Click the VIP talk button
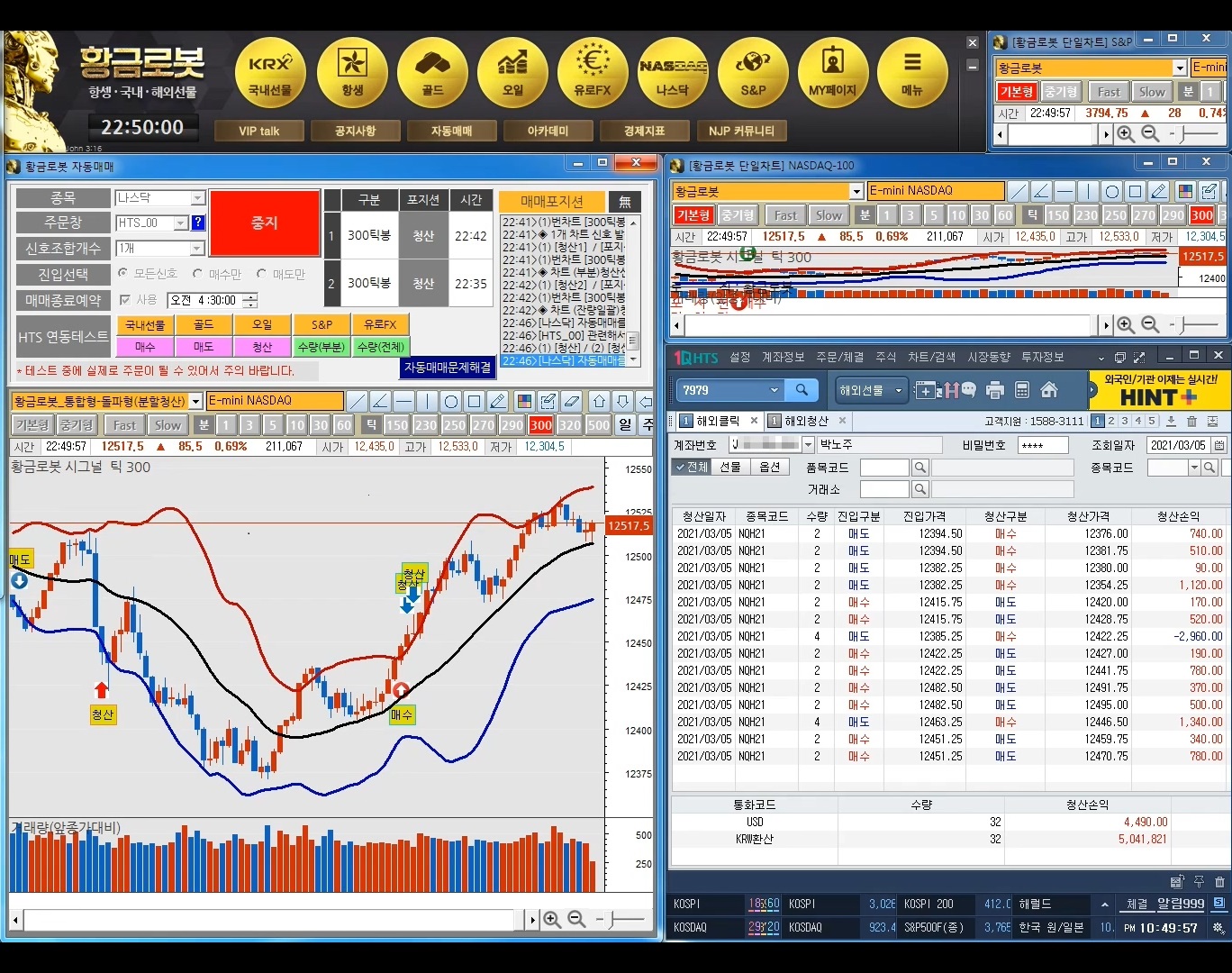This screenshot has height=973, width=1232. click(258, 131)
